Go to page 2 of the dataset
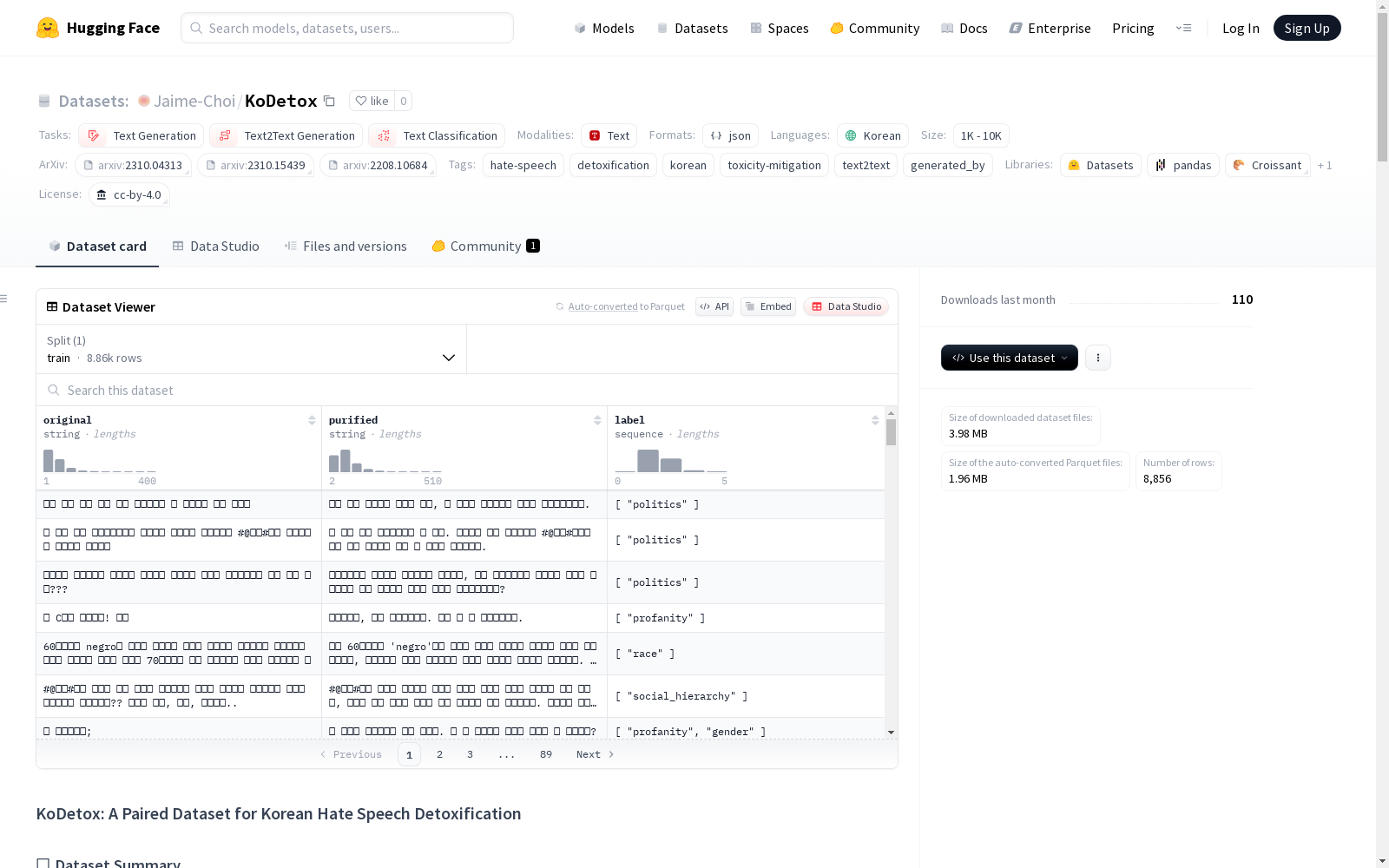The image size is (1389, 868). [x=440, y=754]
